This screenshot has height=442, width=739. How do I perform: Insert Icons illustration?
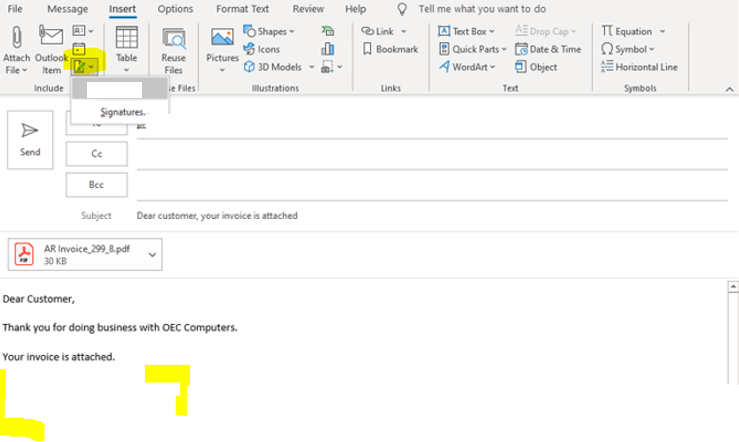pyautogui.click(x=262, y=49)
